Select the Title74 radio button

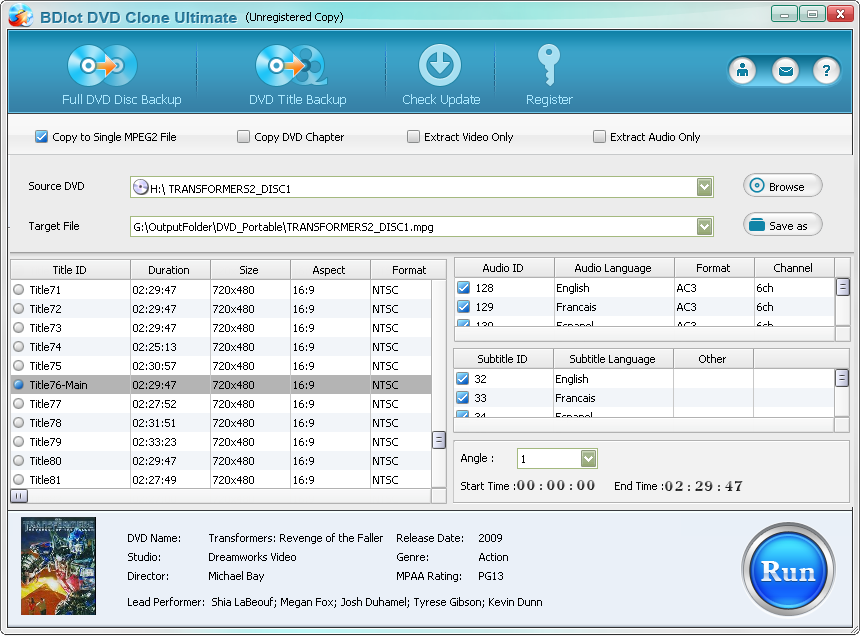(19, 347)
